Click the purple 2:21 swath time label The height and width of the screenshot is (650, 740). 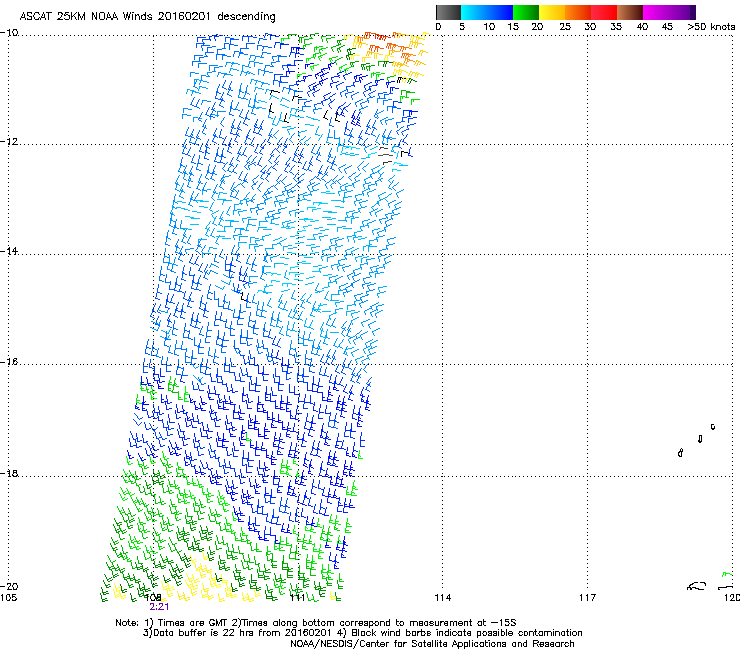coord(159,607)
